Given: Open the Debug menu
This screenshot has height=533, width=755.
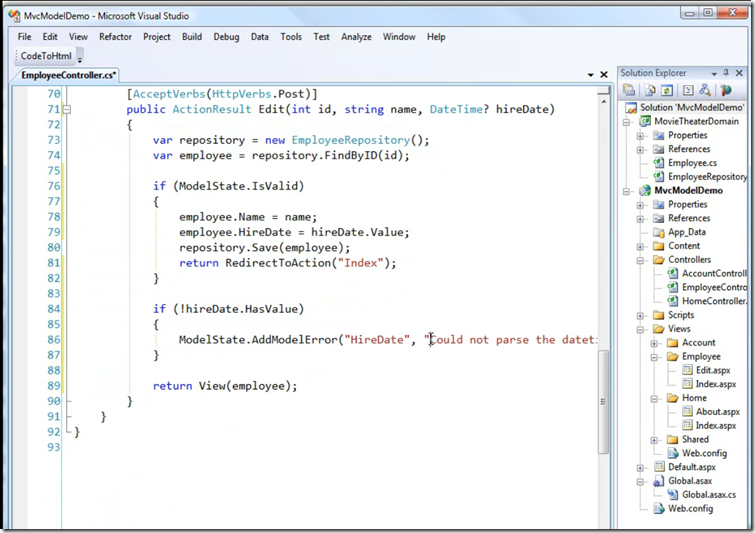Looking at the screenshot, I should pyautogui.click(x=226, y=37).
